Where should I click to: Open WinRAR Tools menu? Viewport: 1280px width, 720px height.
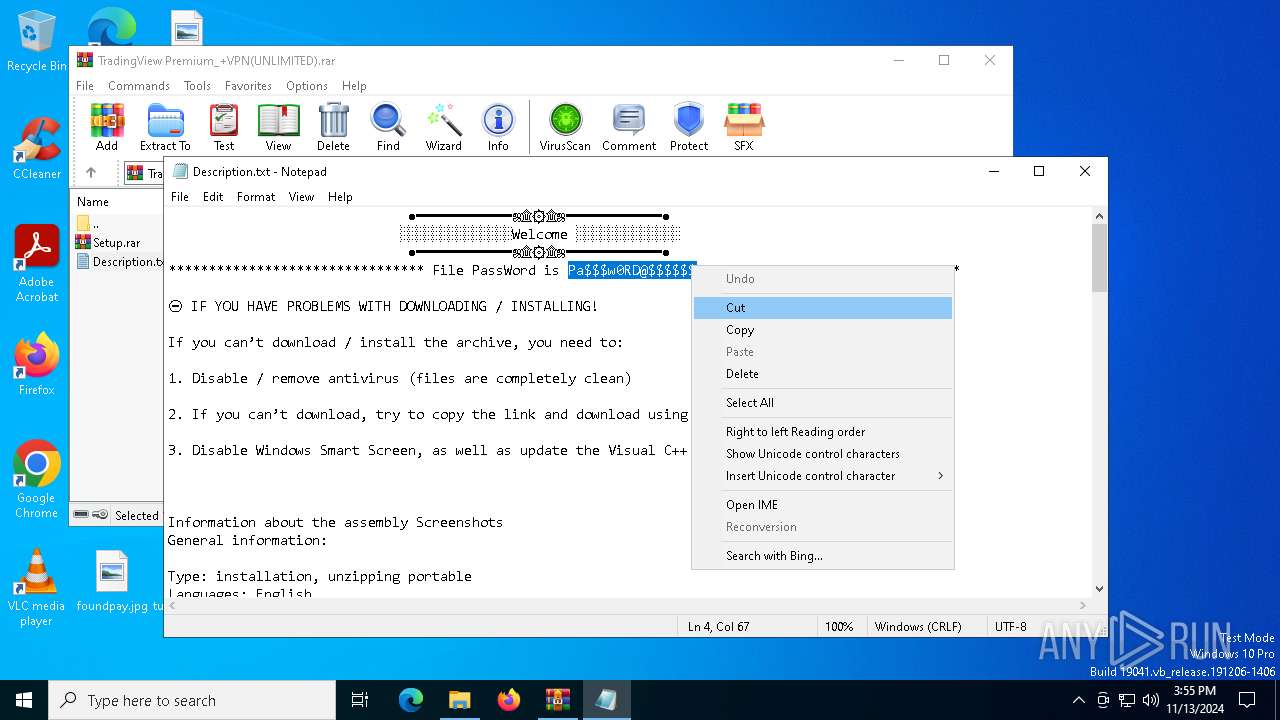[197, 86]
